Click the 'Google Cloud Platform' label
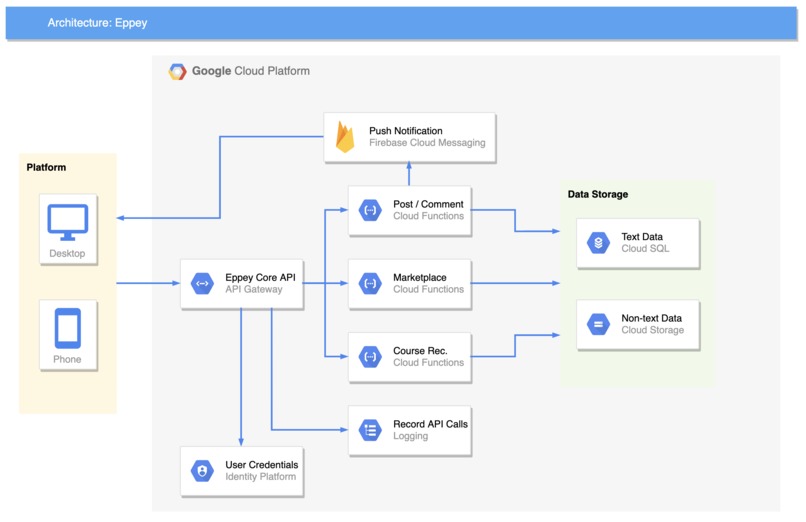806x522 pixels. coord(251,71)
